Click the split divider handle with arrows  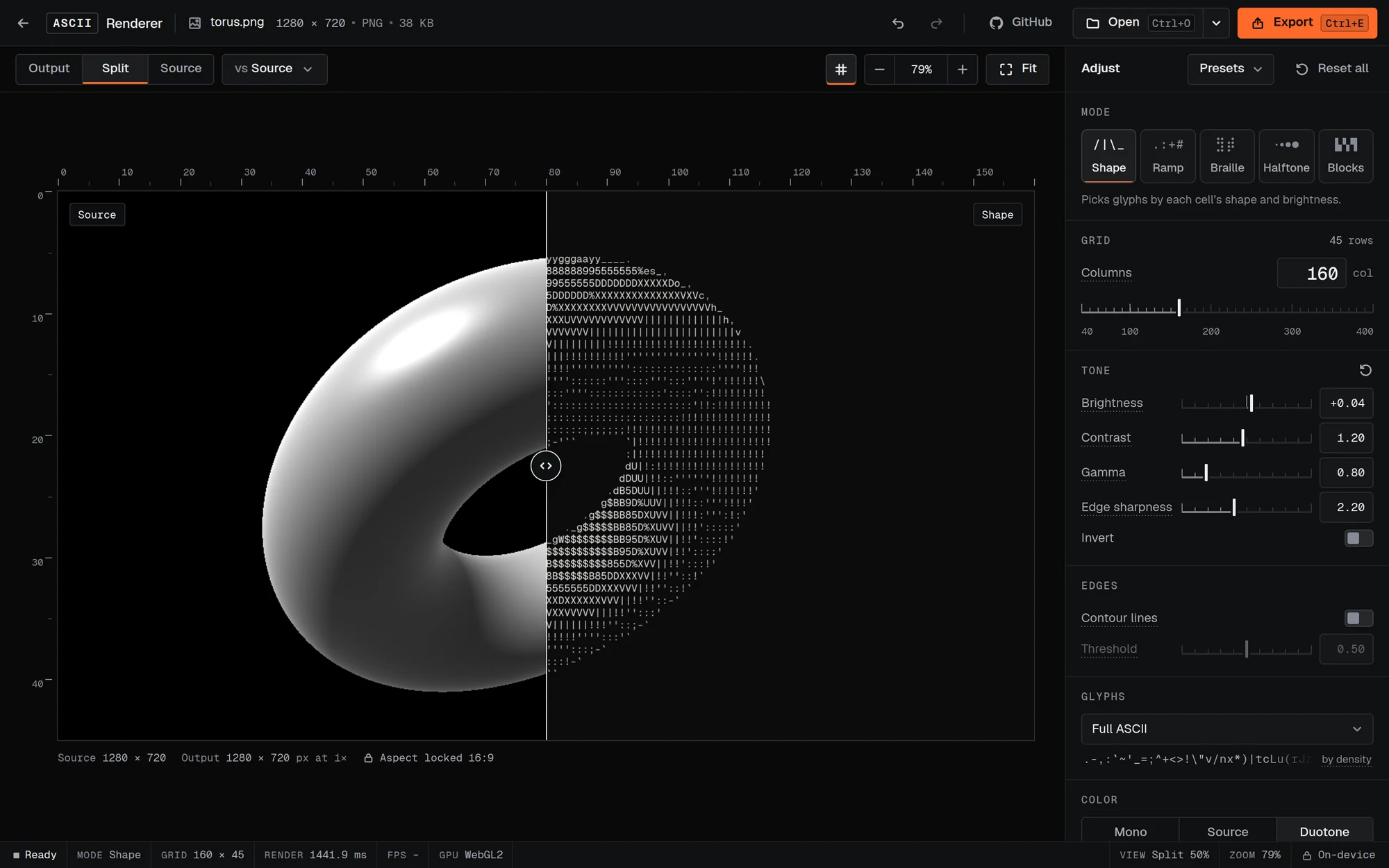546,466
